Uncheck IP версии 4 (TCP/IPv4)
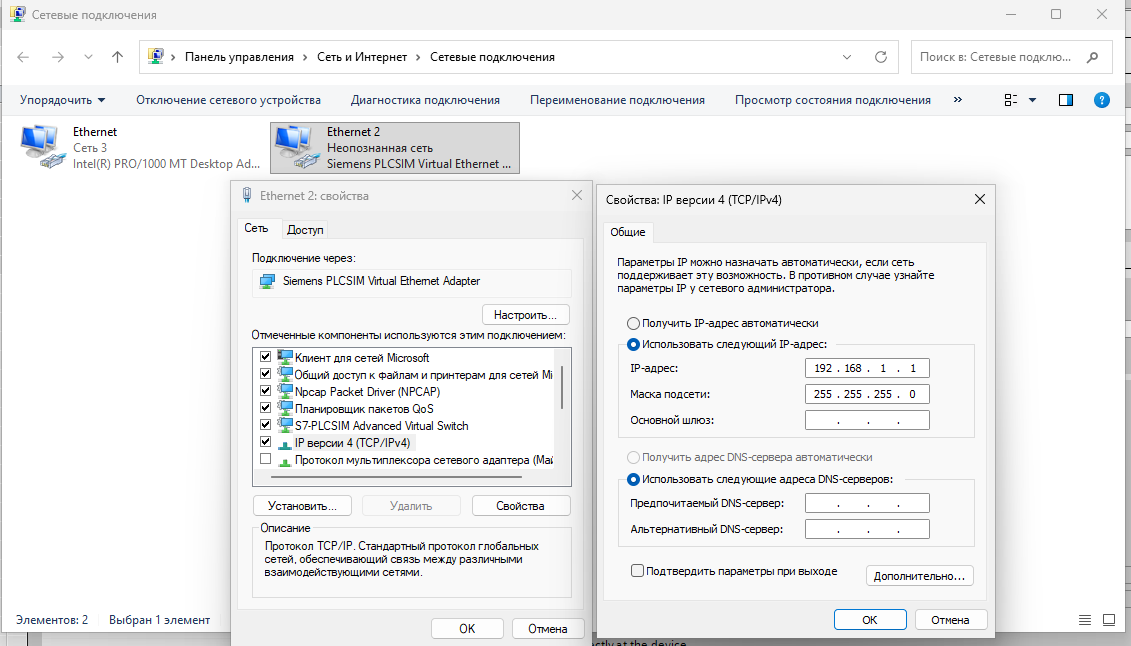 click(x=265, y=442)
